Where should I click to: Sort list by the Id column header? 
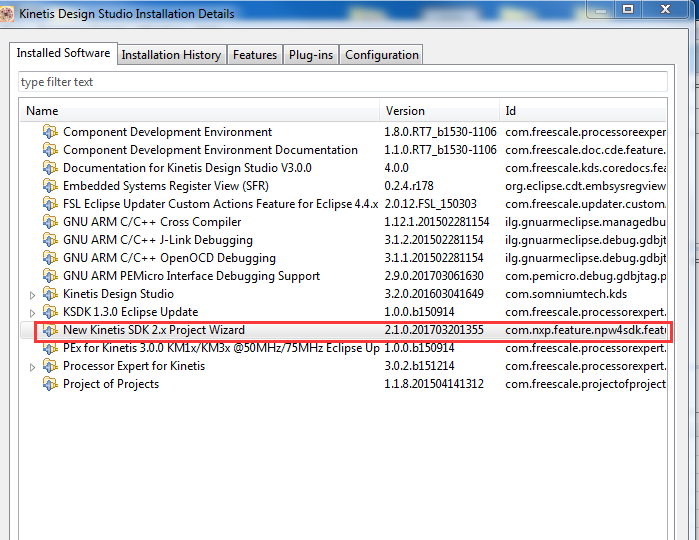tap(583, 111)
